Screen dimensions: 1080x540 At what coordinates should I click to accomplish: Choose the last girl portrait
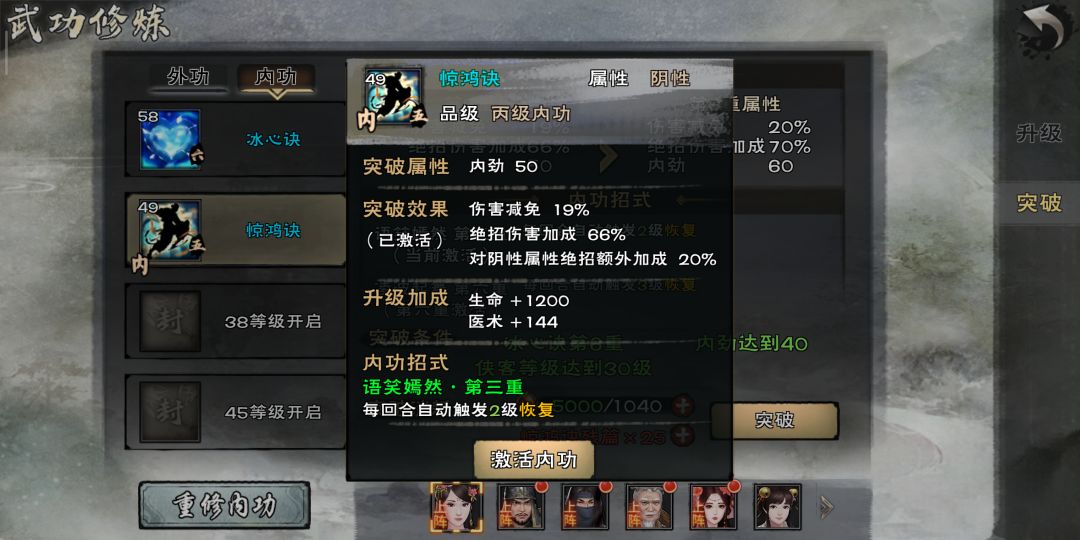[x=777, y=506]
